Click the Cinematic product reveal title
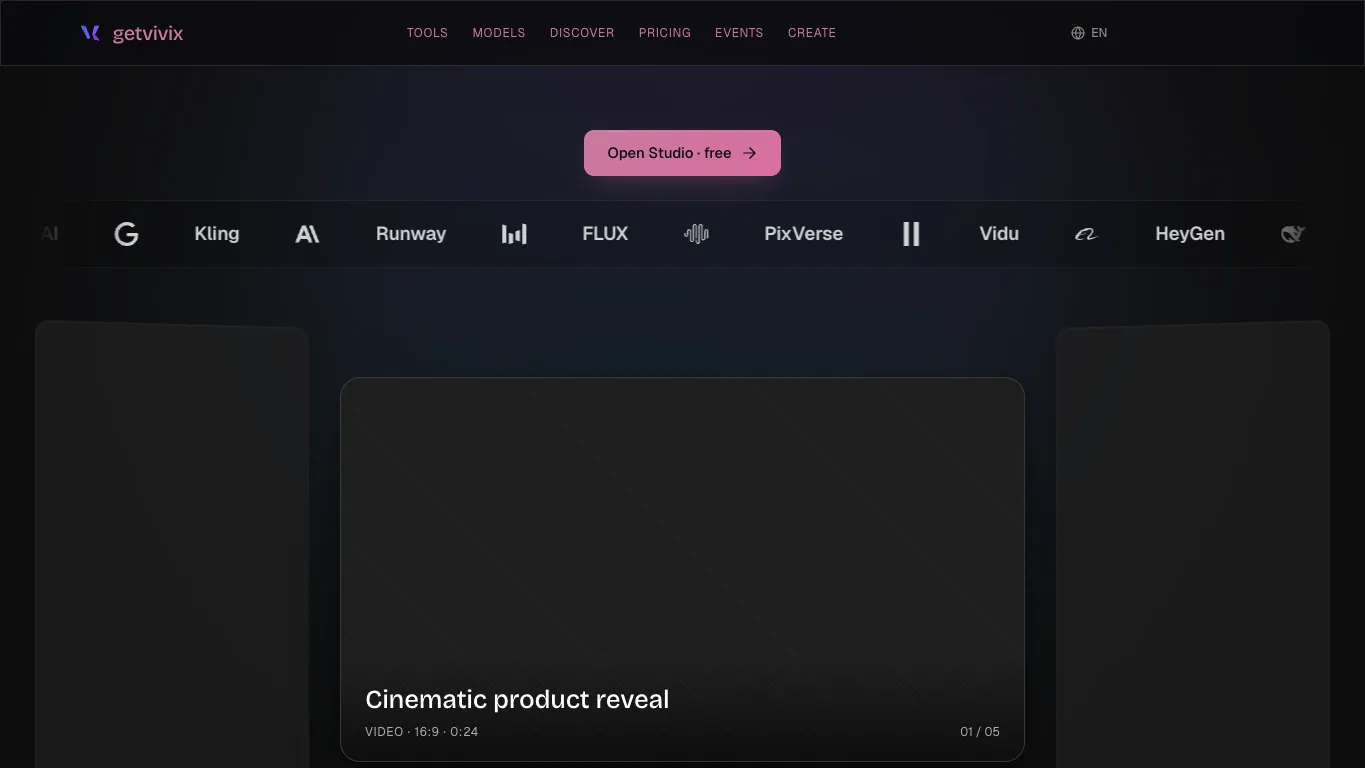Image resolution: width=1365 pixels, height=768 pixels. click(517, 699)
